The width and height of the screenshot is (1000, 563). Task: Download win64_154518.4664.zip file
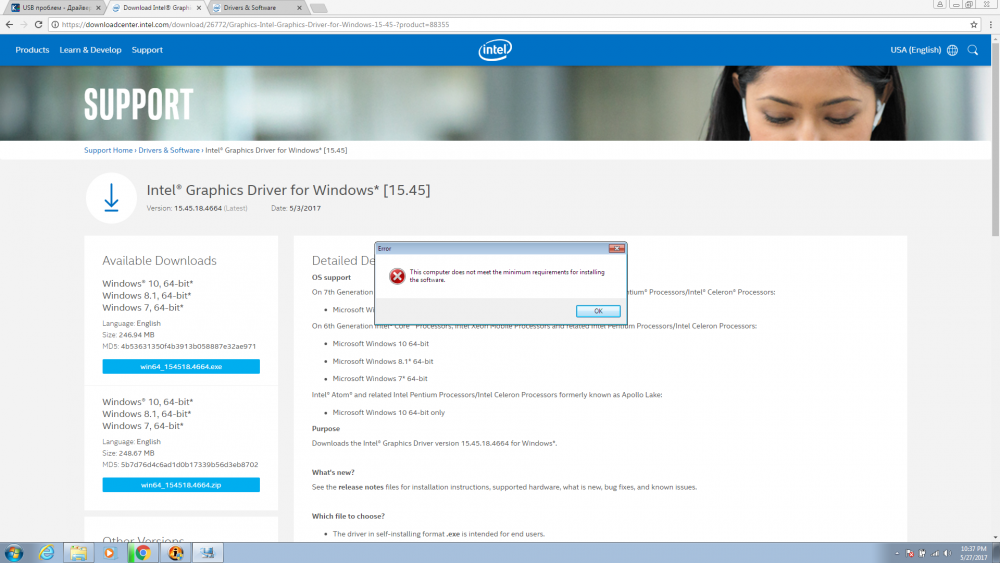coord(181,485)
